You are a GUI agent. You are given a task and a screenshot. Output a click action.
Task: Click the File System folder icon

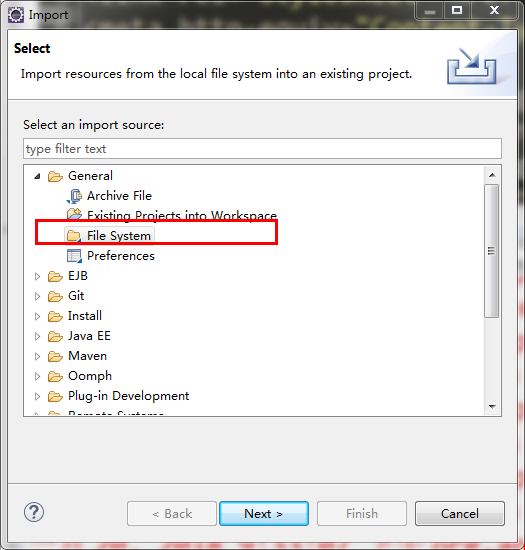(x=74, y=236)
